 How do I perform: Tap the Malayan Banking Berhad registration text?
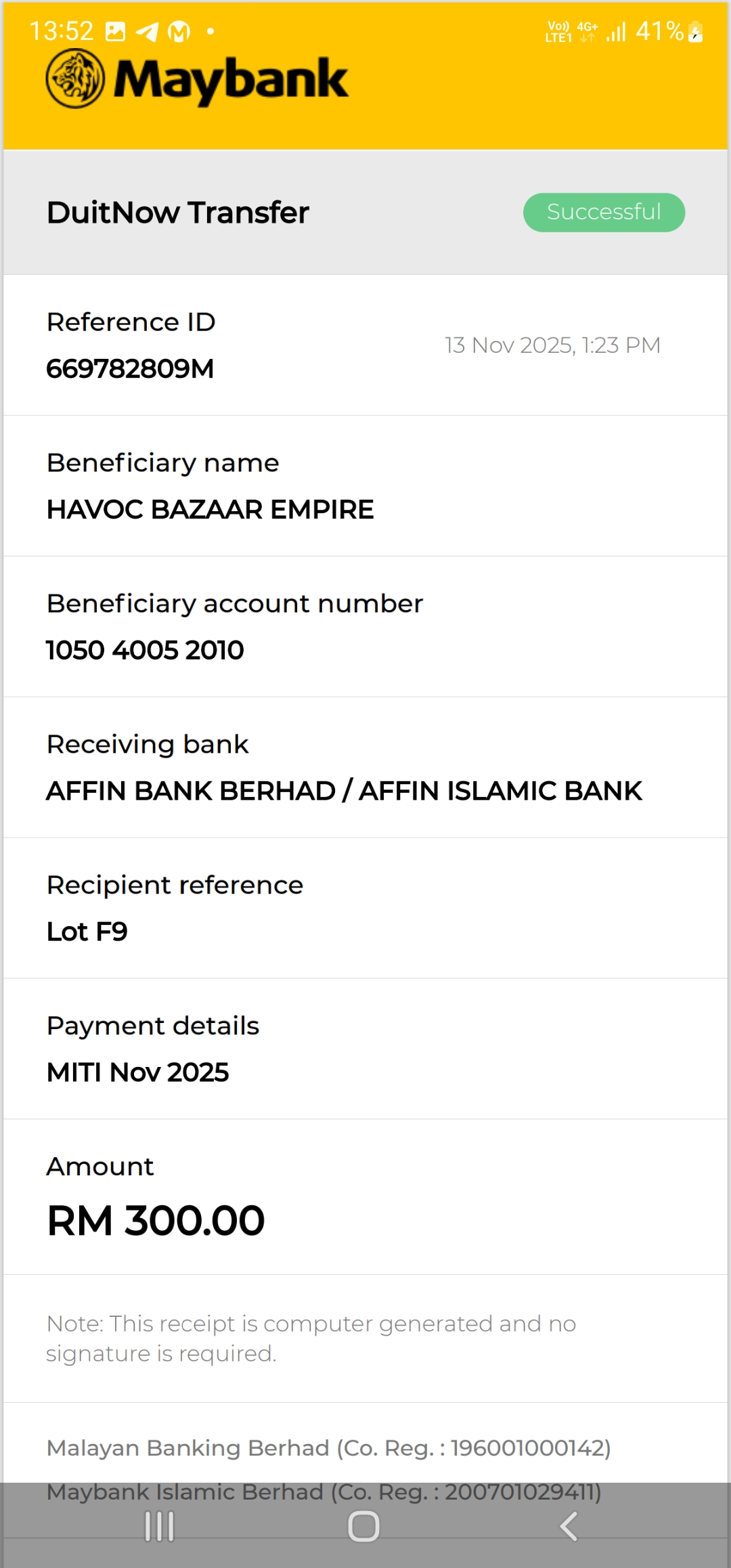(328, 1448)
